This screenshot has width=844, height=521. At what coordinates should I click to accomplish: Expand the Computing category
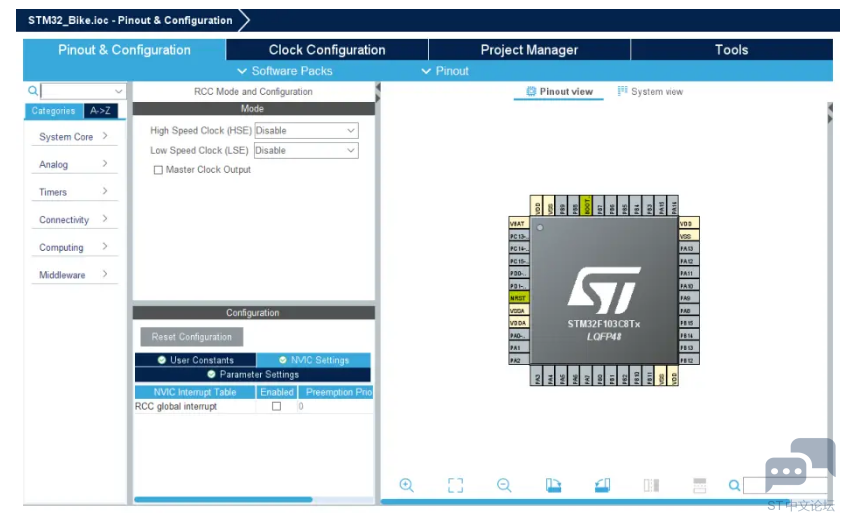tap(74, 247)
